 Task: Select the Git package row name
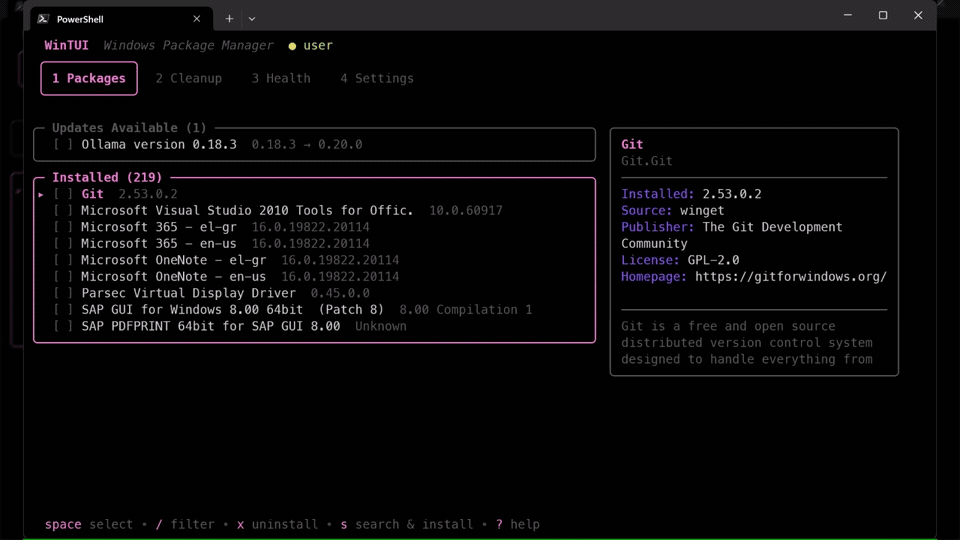[x=92, y=194]
